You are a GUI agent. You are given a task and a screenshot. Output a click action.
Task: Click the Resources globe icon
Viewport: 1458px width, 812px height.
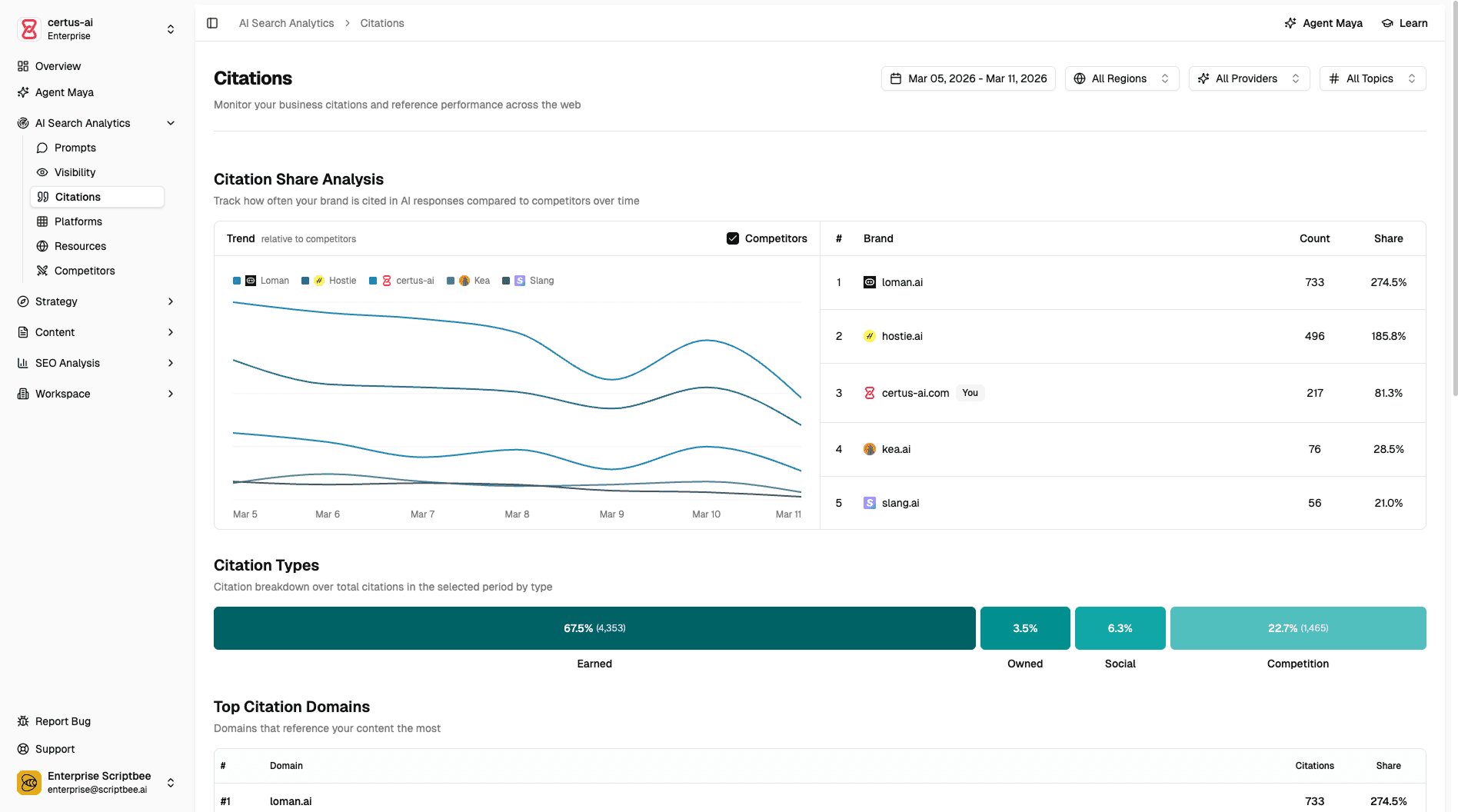point(42,246)
